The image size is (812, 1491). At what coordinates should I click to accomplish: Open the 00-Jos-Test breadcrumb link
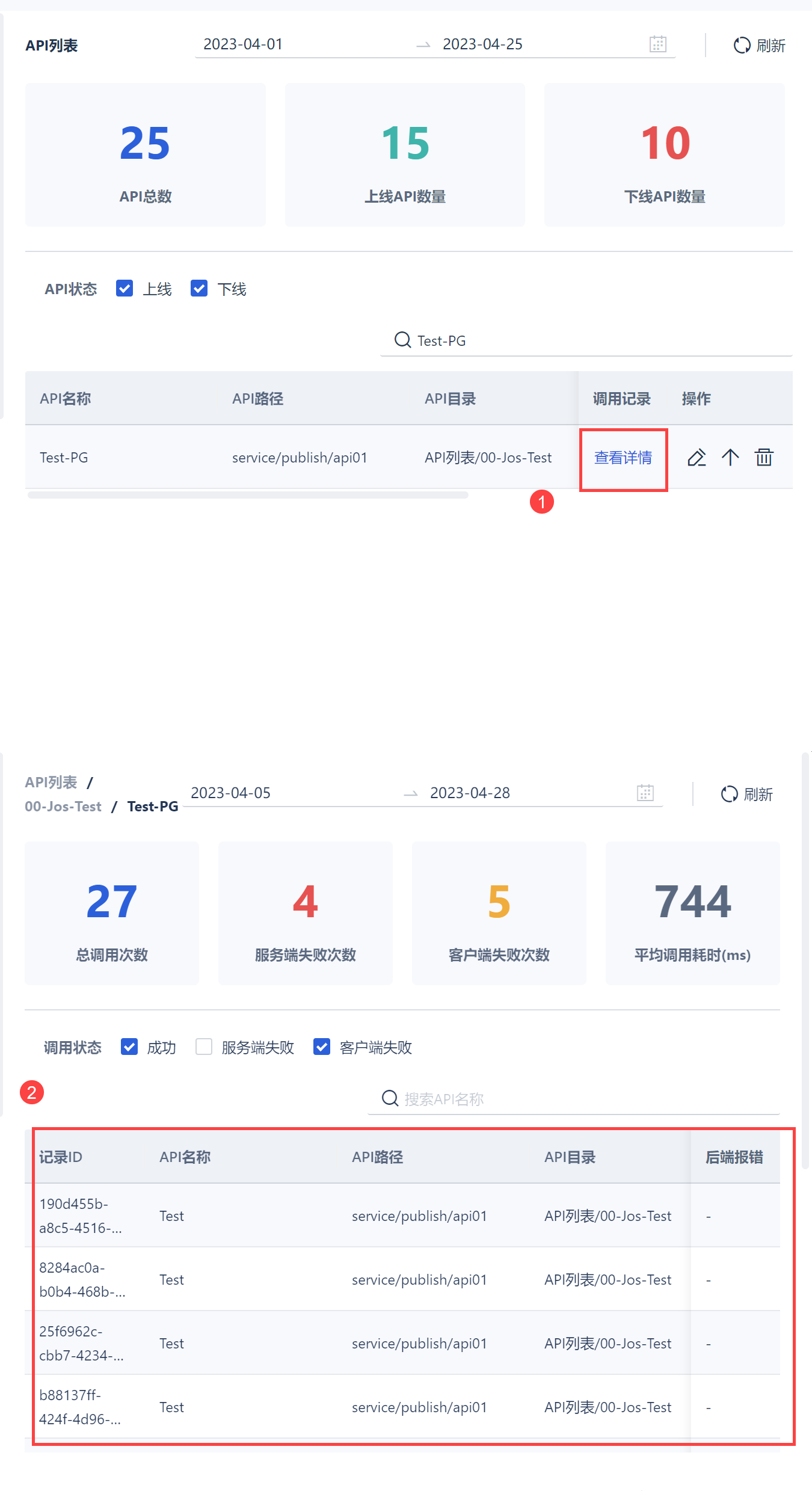tap(63, 807)
